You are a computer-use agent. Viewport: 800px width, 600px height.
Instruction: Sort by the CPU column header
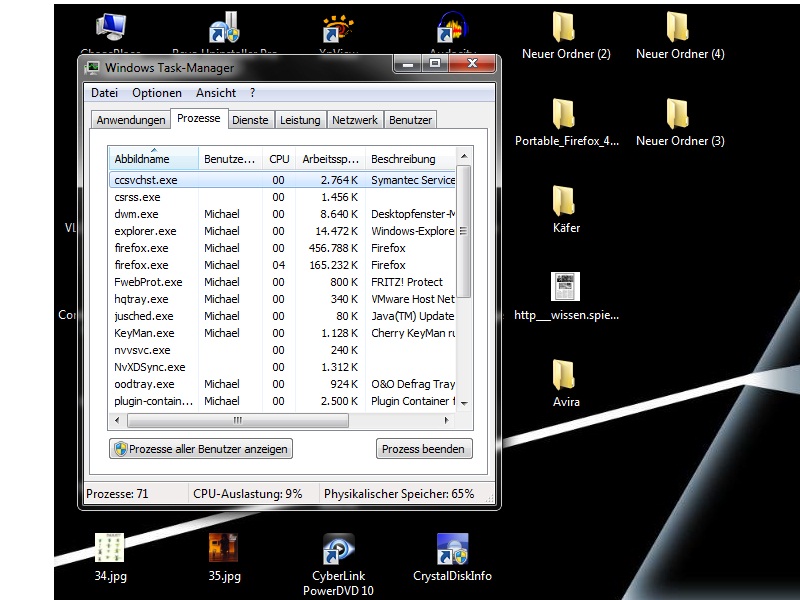pyautogui.click(x=279, y=159)
